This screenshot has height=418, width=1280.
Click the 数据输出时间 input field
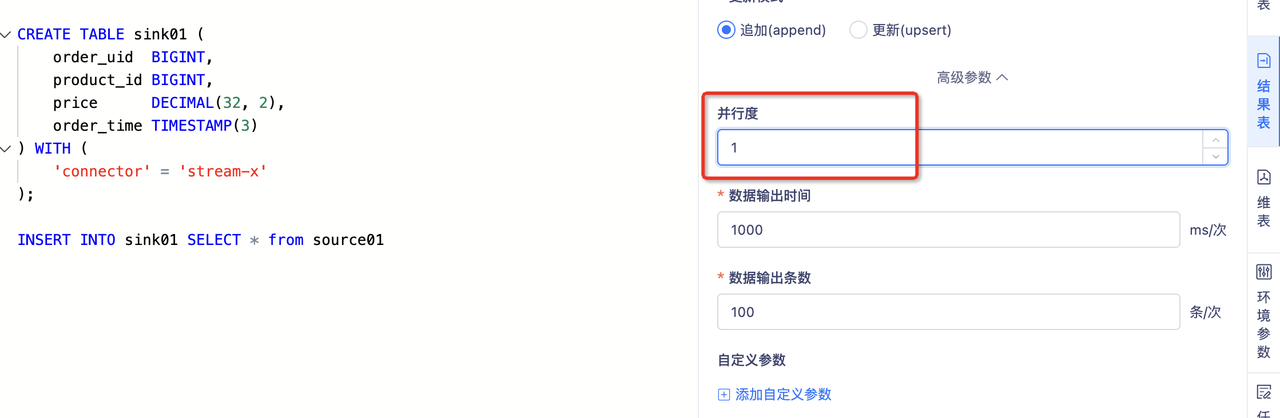coord(948,230)
